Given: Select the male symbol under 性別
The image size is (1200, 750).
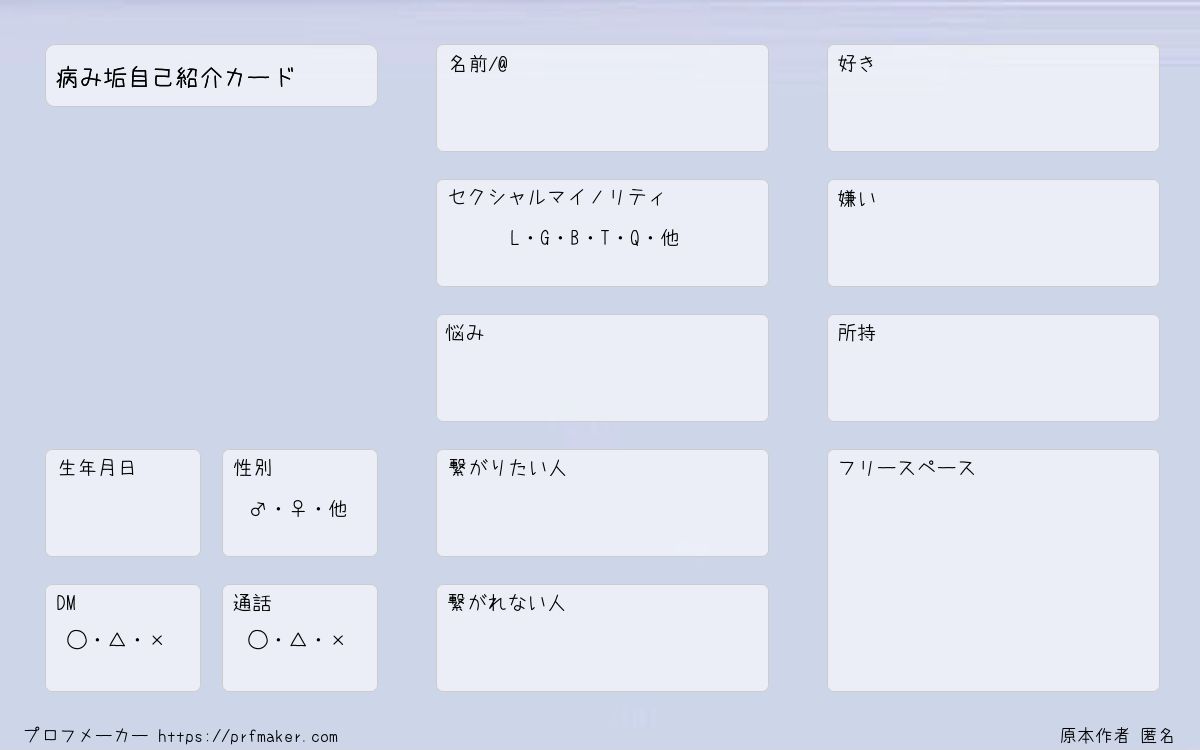Looking at the screenshot, I should click(258, 509).
